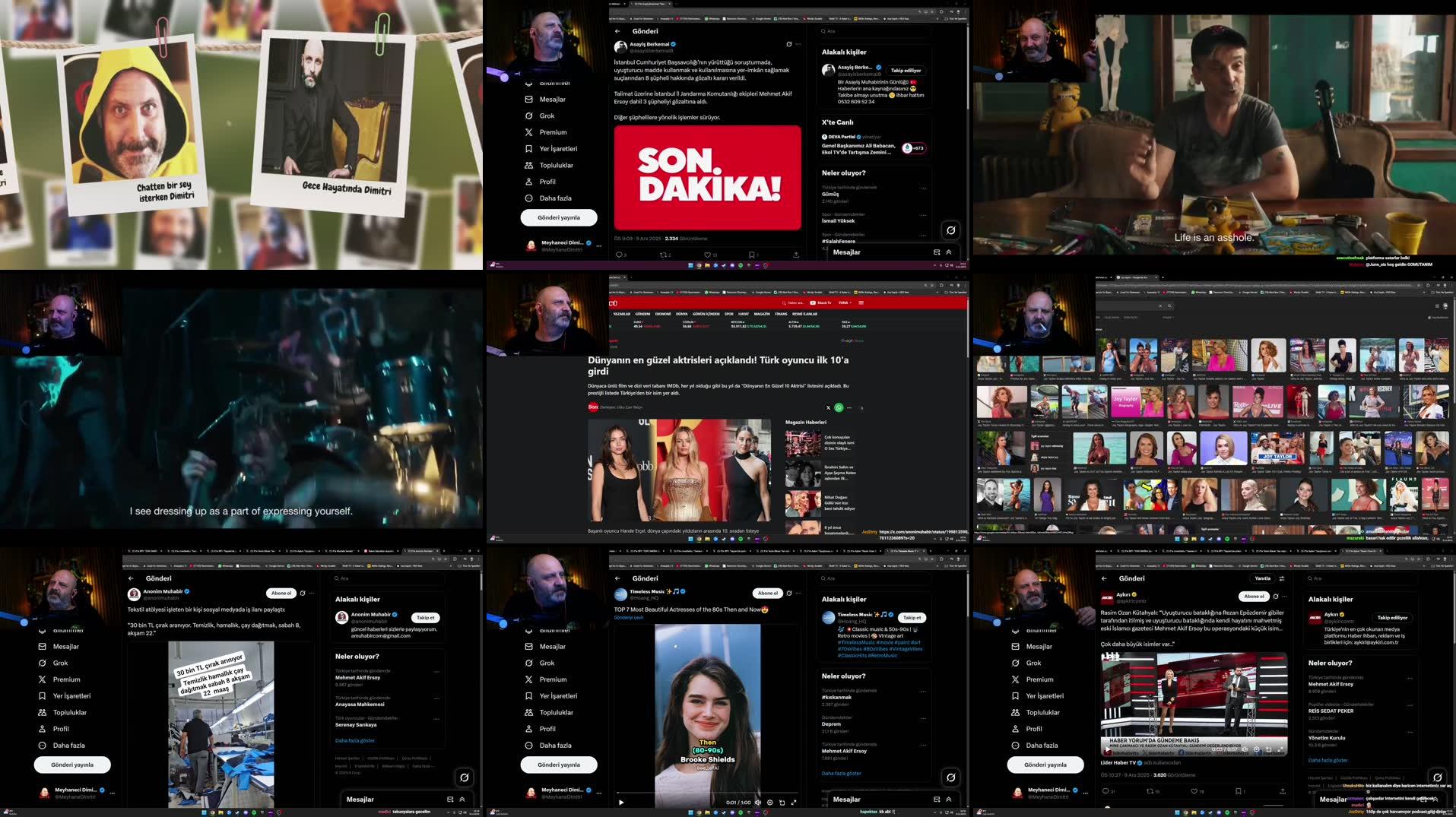Play the Brooke Shields video
The image size is (1456, 817).
(x=621, y=803)
